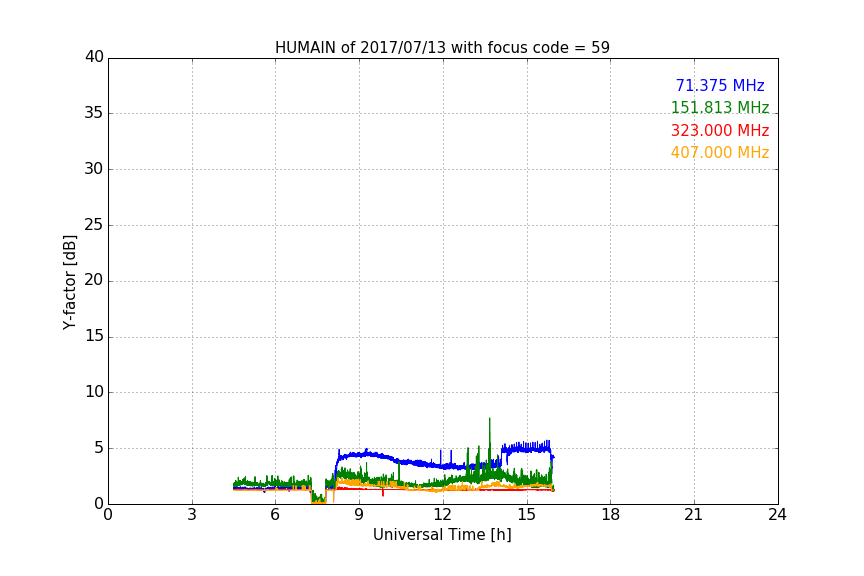Click the blue trace plateau near 15 h
The height and width of the screenshot is (576, 864).
coord(526,448)
